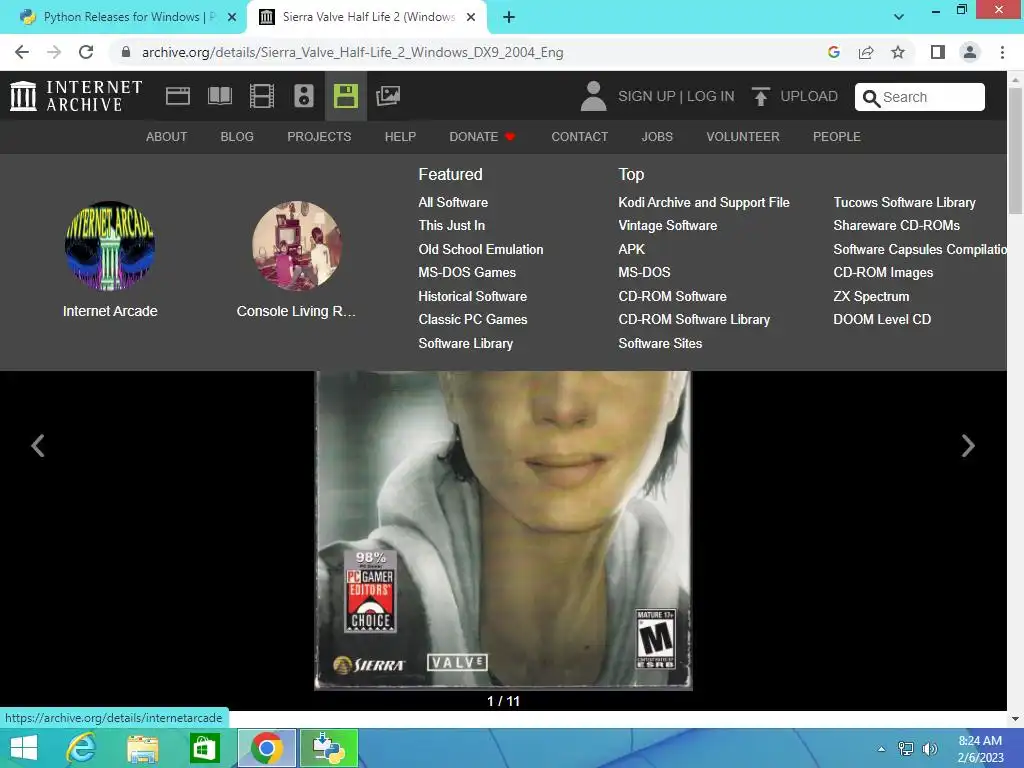Close the Python Releases tab

[232, 17]
